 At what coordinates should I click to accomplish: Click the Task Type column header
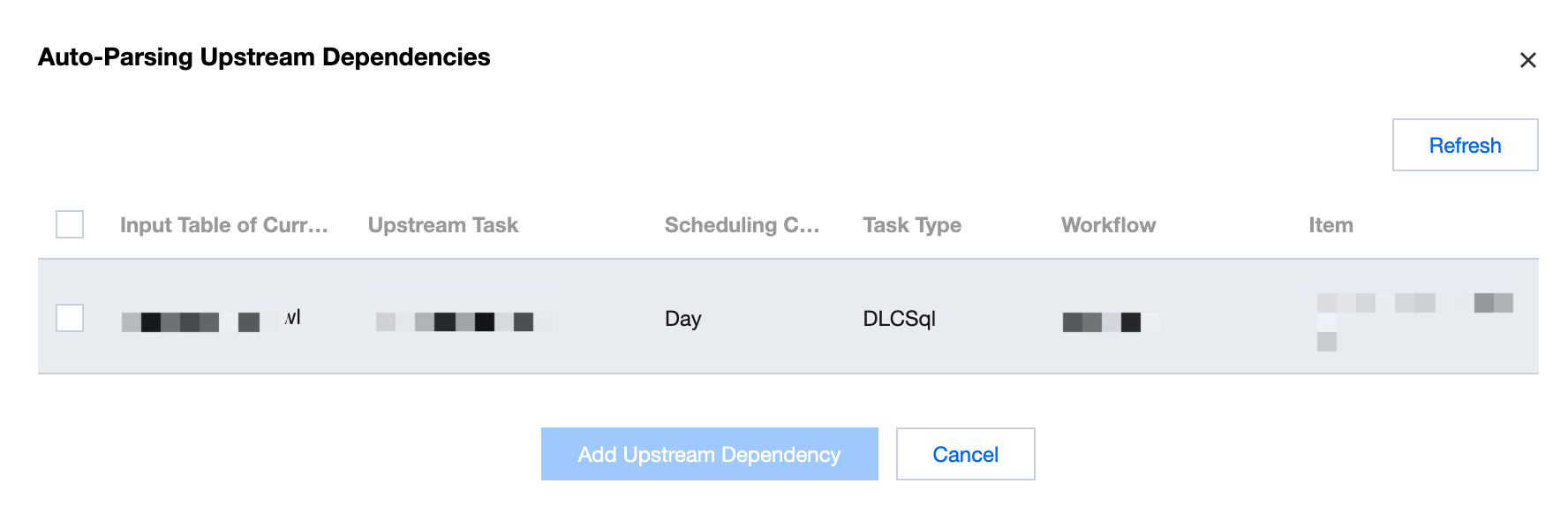pyautogui.click(x=911, y=225)
